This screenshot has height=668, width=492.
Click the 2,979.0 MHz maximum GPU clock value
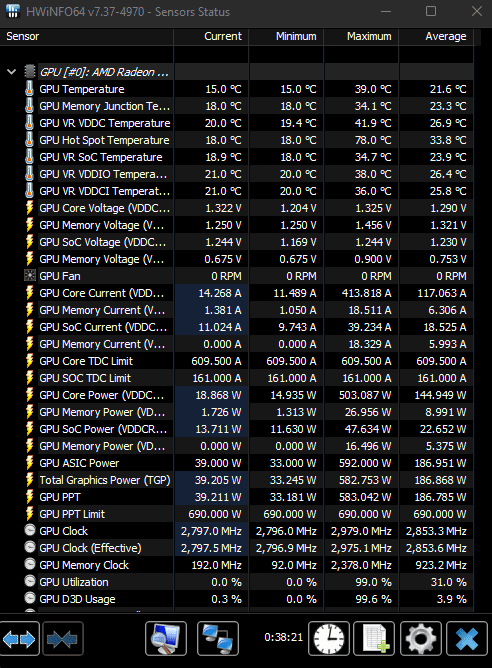(361, 531)
